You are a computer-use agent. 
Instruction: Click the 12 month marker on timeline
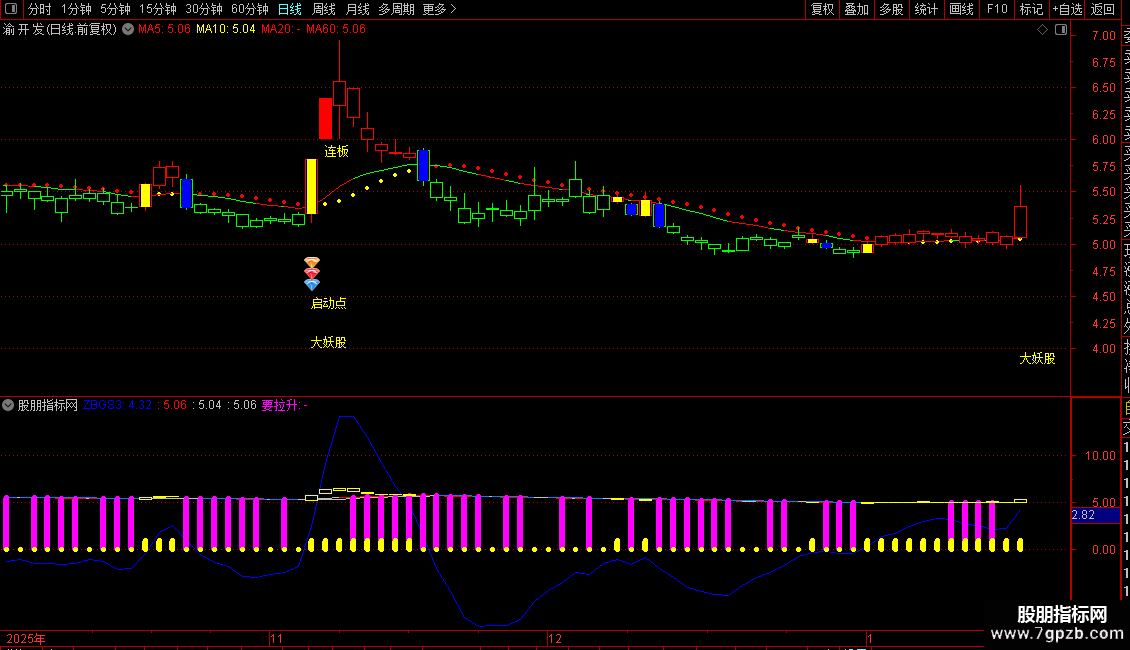coord(554,638)
